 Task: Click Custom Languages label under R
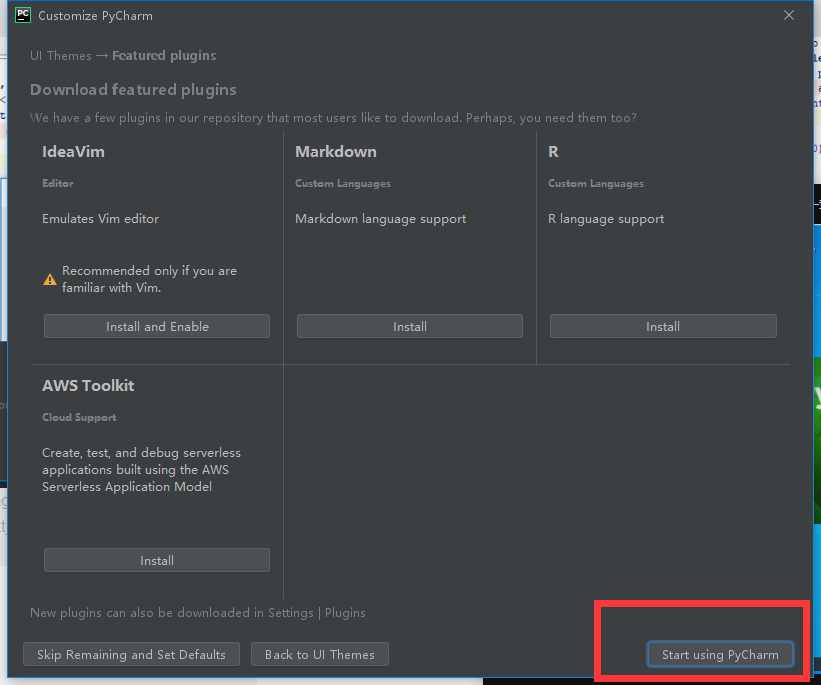coord(596,183)
